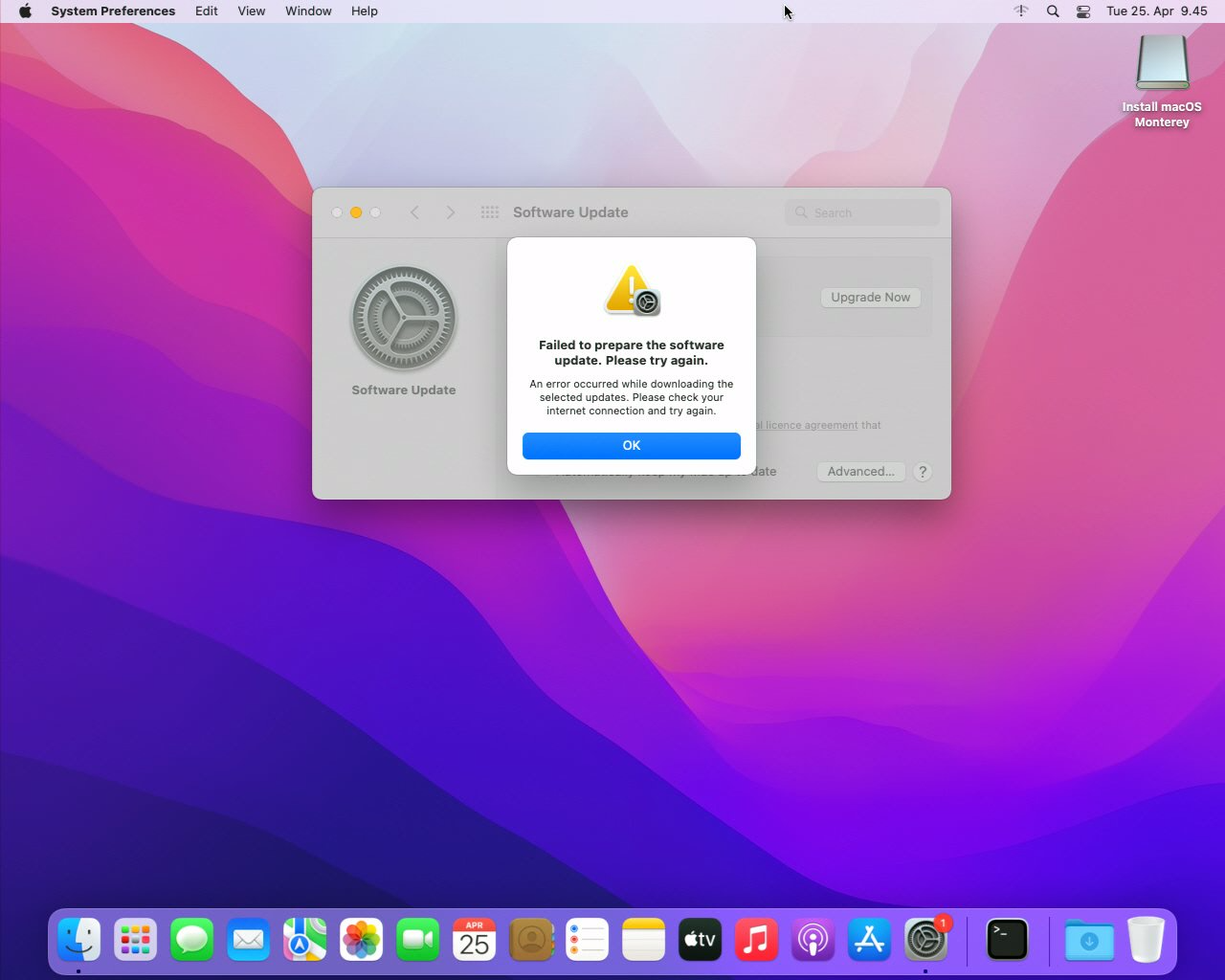Open Photos from the Dock
The width and height of the screenshot is (1225, 980).
click(x=361, y=940)
